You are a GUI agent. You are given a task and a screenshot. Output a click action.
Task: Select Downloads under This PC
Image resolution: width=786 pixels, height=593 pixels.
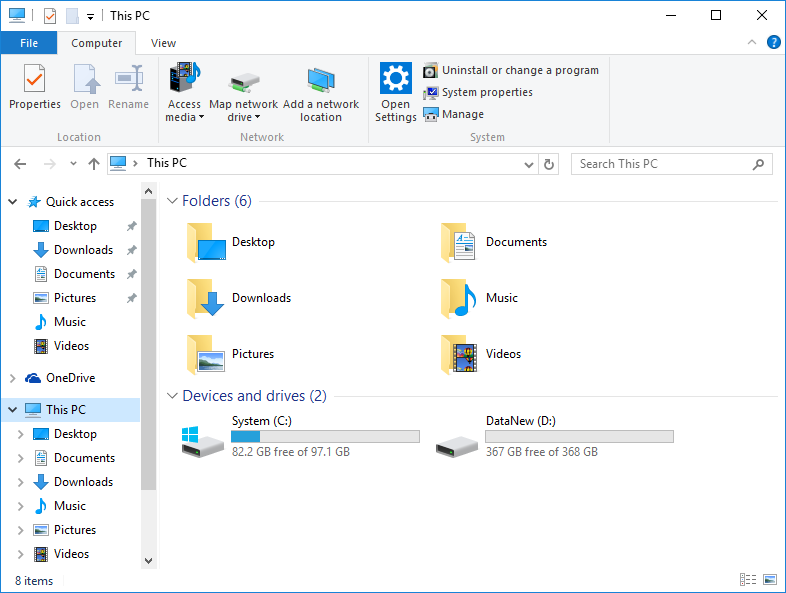tap(83, 482)
